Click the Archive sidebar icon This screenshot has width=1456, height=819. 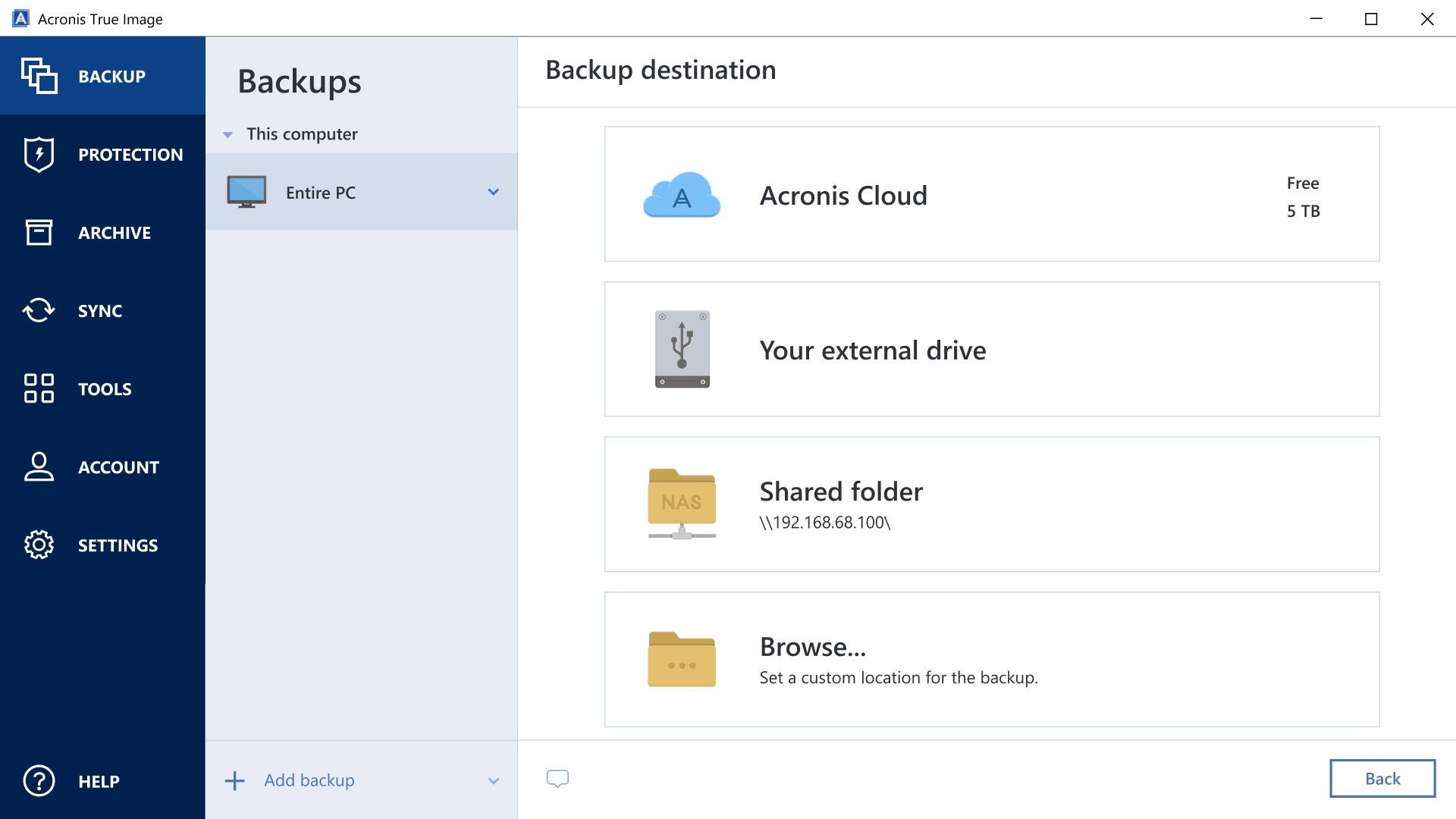pos(38,232)
